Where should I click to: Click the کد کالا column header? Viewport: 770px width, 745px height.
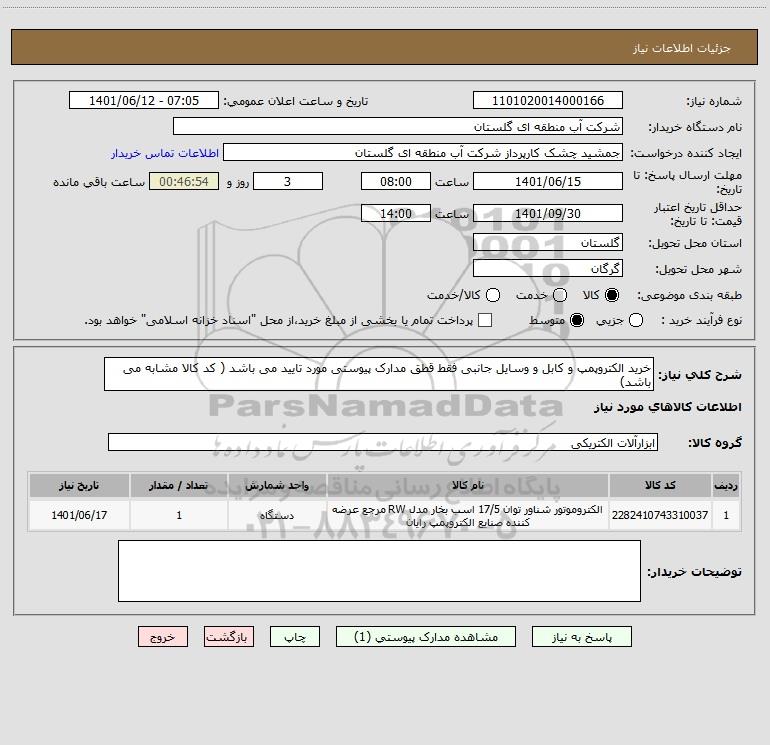[x=660, y=486]
